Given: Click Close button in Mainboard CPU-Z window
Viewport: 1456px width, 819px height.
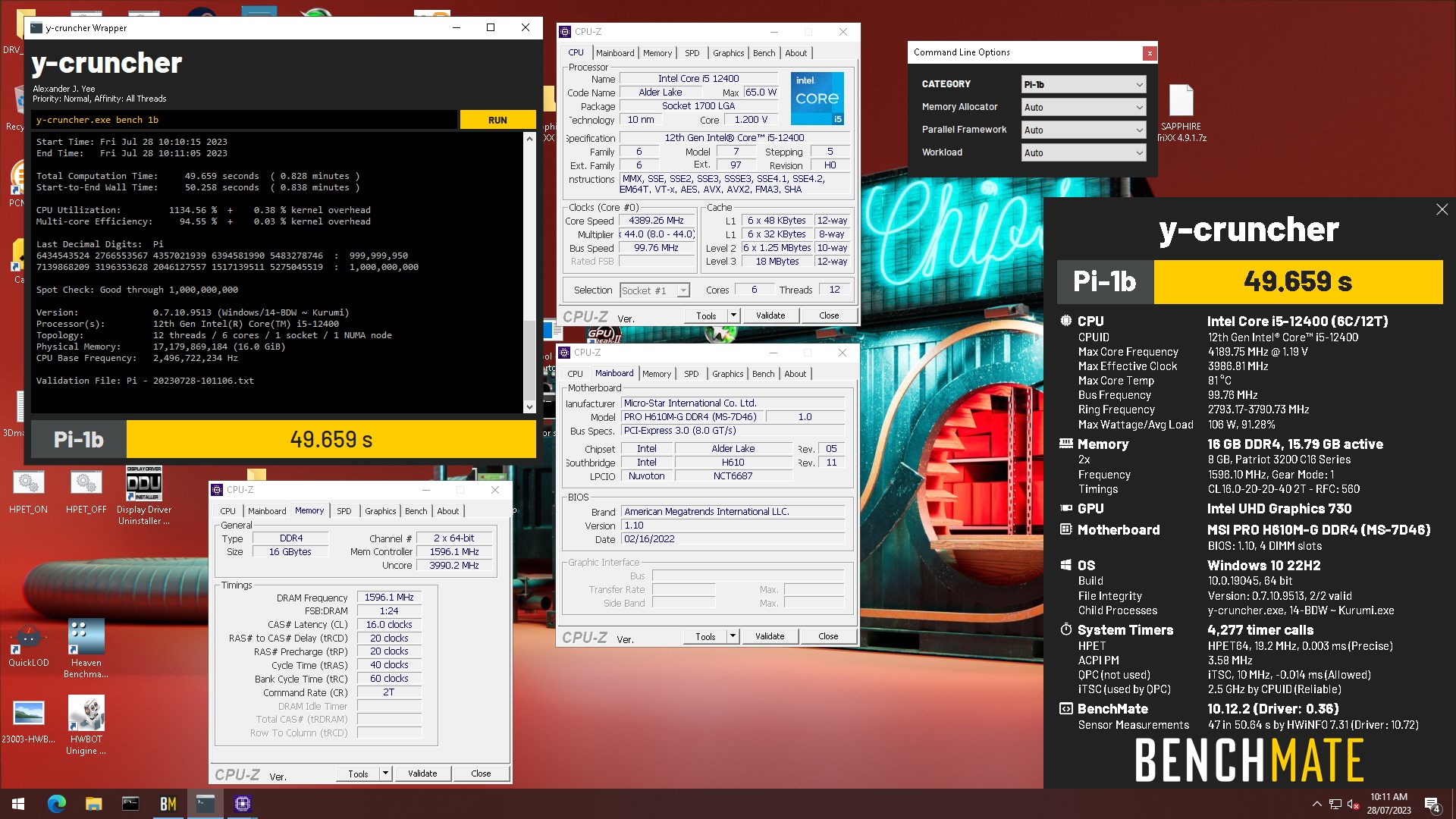Looking at the screenshot, I should pyautogui.click(x=827, y=636).
